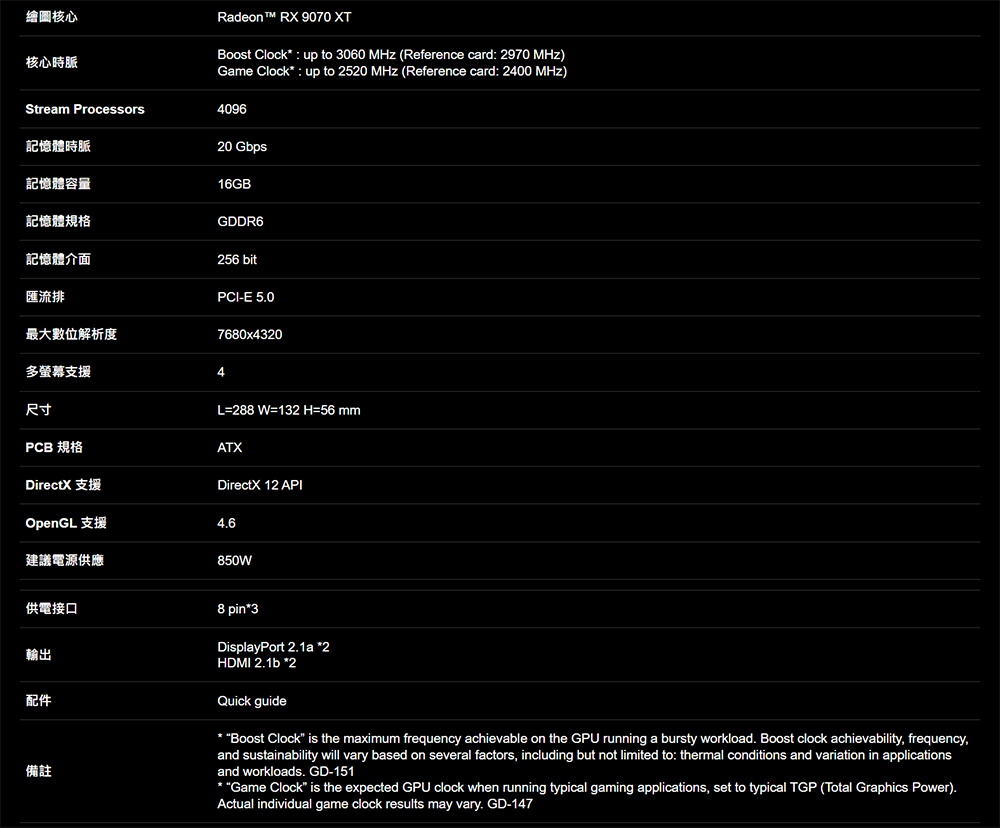The image size is (1000, 828).
Task: Click the "輸出" row label
Action: pyautogui.click(x=38, y=655)
